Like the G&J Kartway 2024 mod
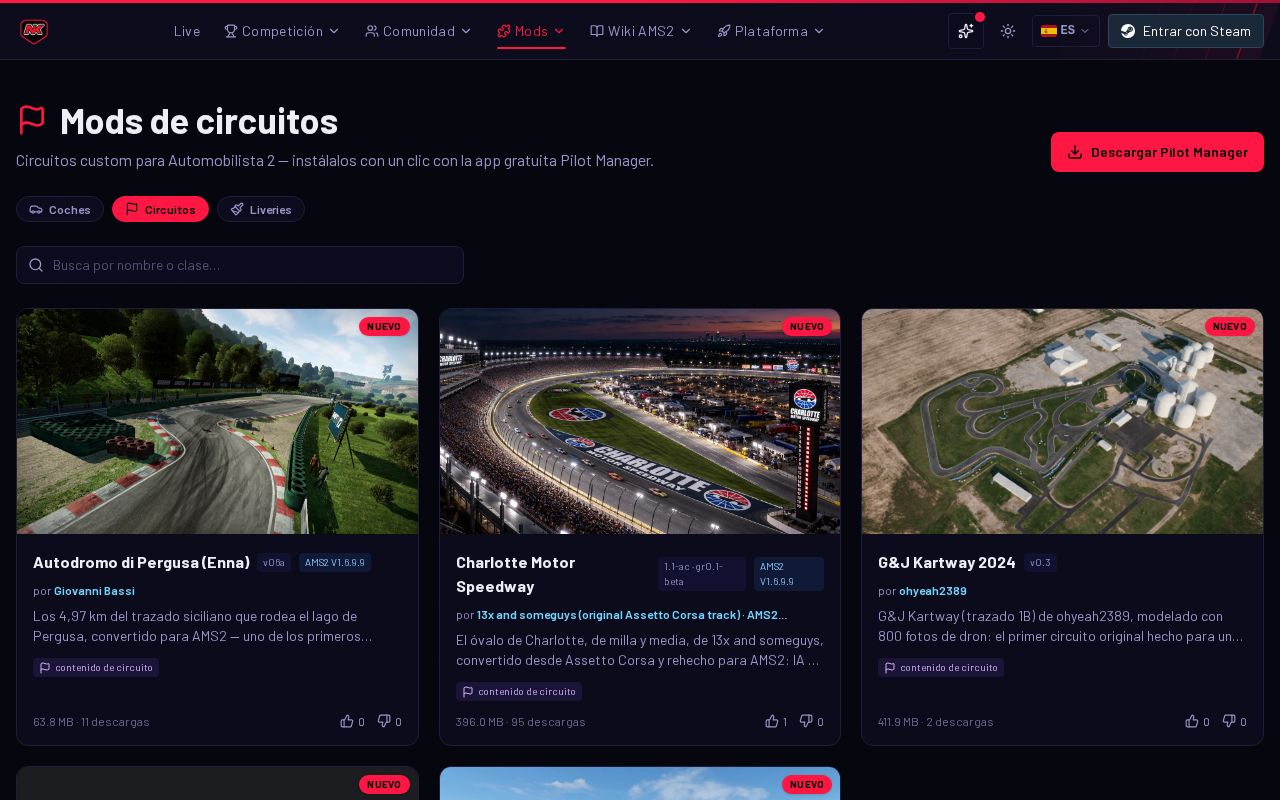 click(x=1197, y=721)
